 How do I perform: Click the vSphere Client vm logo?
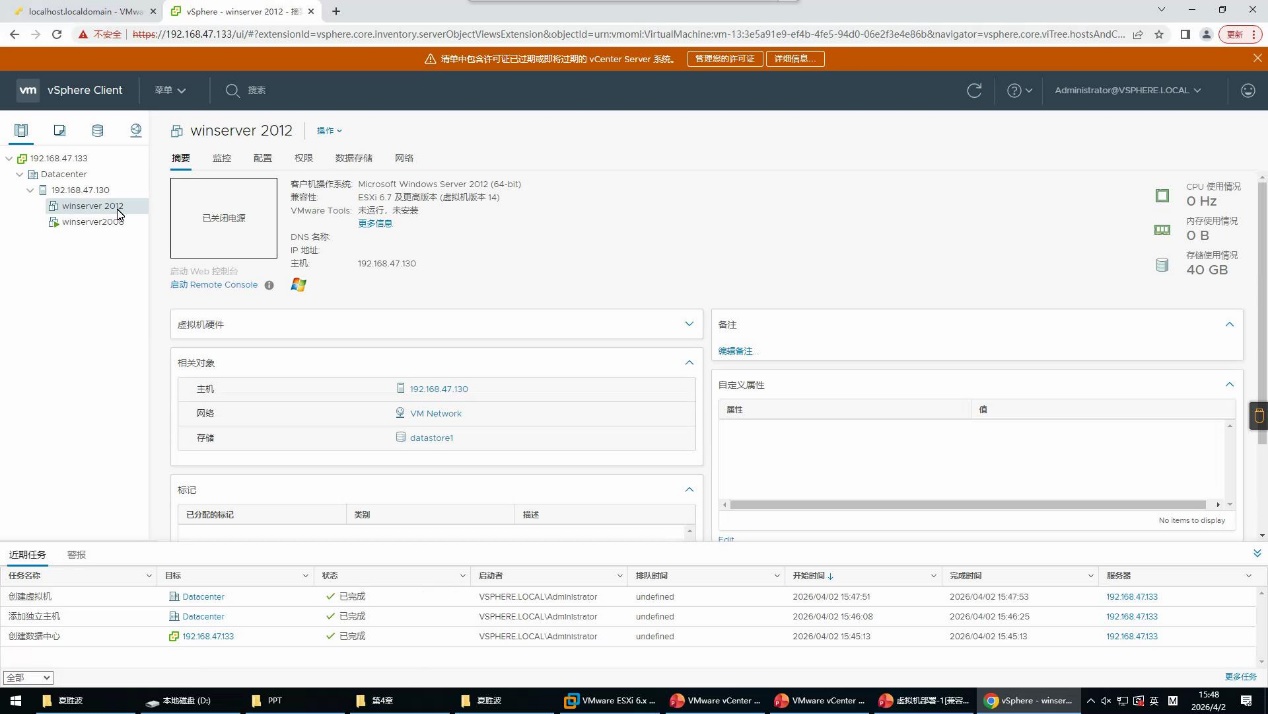click(28, 90)
